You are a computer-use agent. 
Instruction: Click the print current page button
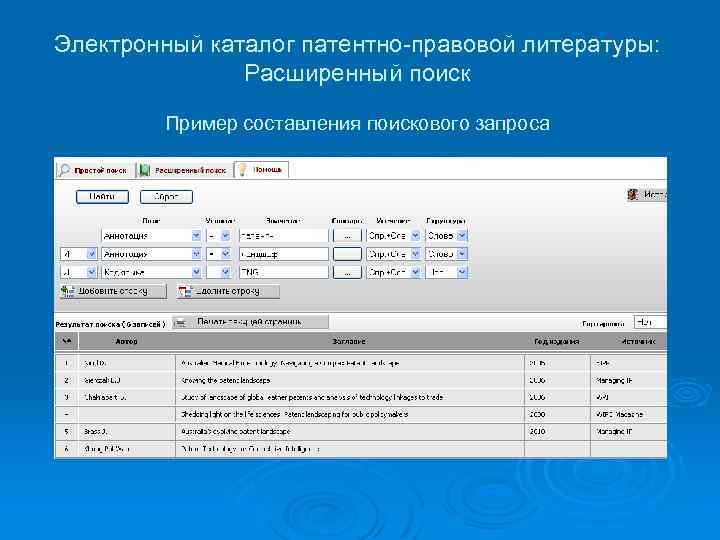tap(251, 322)
